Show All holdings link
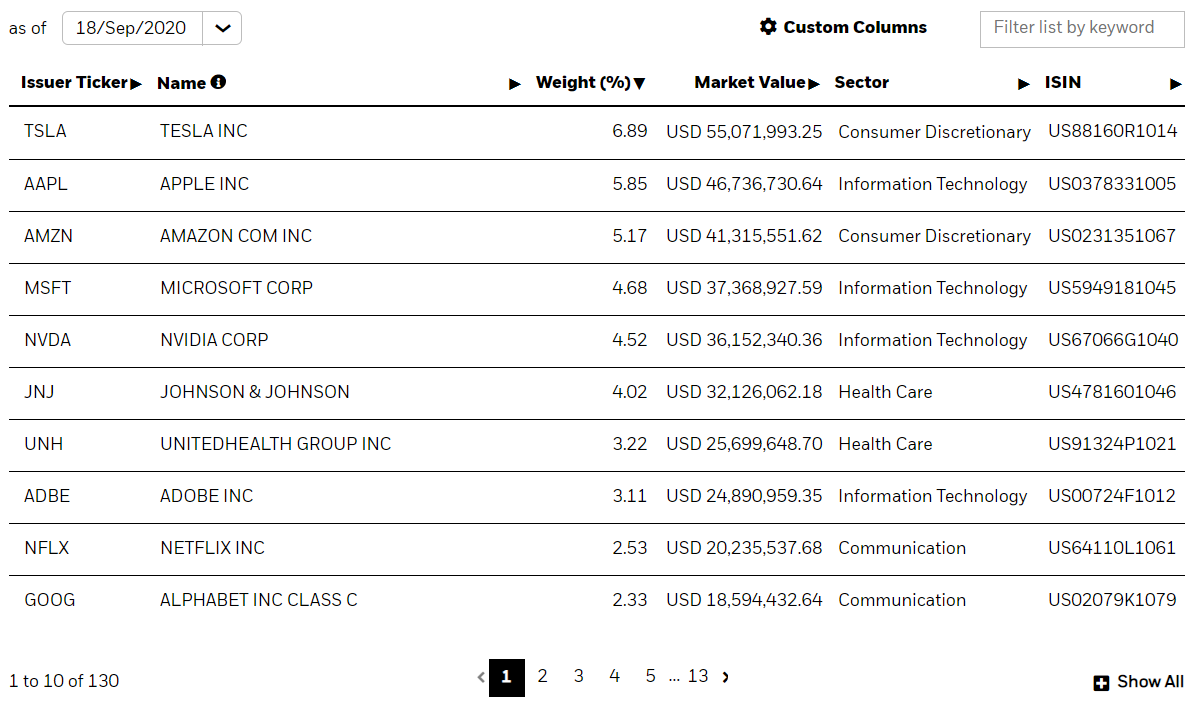This screenshot has width=1201, height=718. coord(1139,682)
